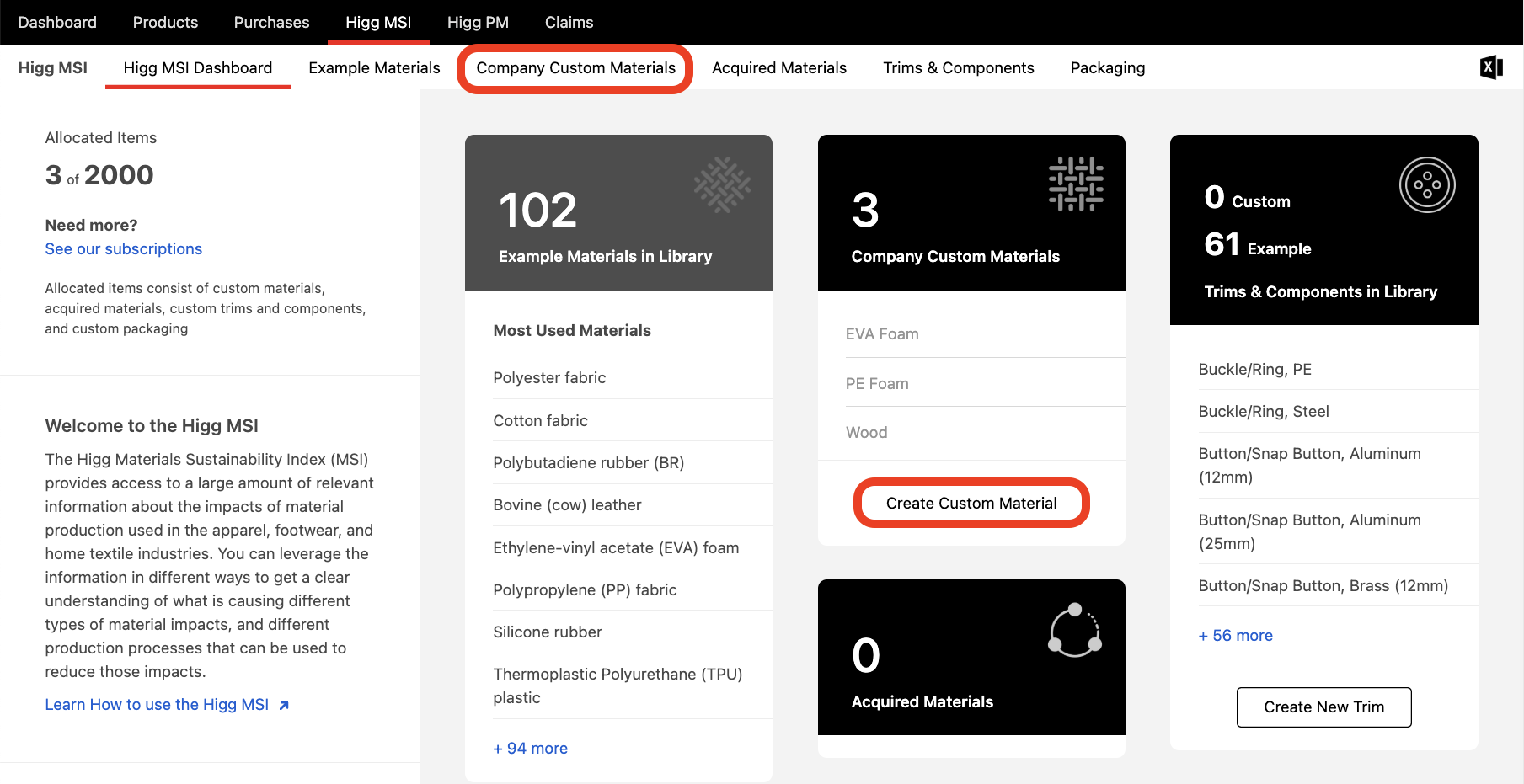Image resolution: width=1524 pixels, height=784 pixels.
Task: Click the 3 of 2000 allocated items count
Action: tap(99, 175)
